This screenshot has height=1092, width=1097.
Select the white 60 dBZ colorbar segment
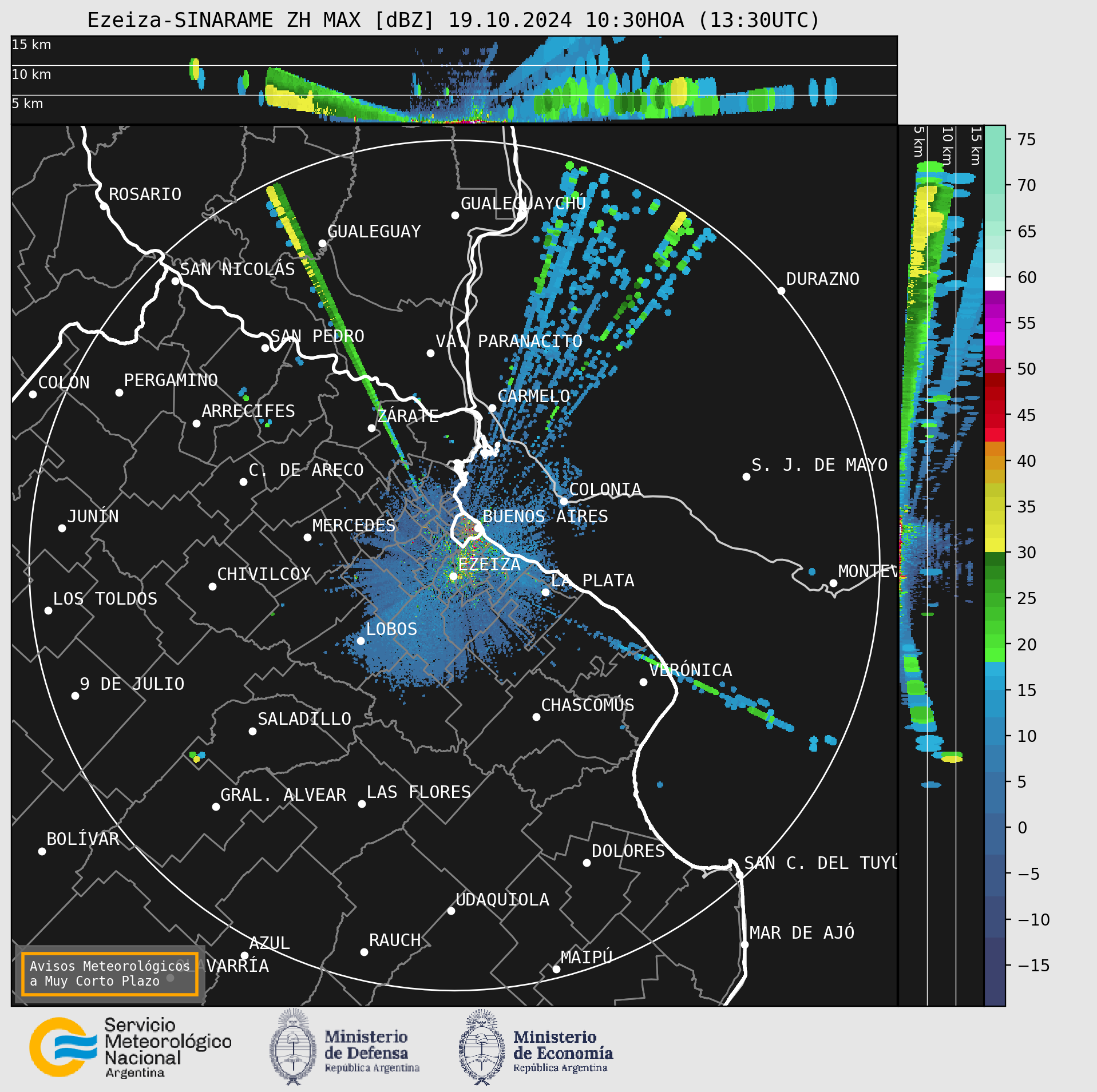pos(995,284)
